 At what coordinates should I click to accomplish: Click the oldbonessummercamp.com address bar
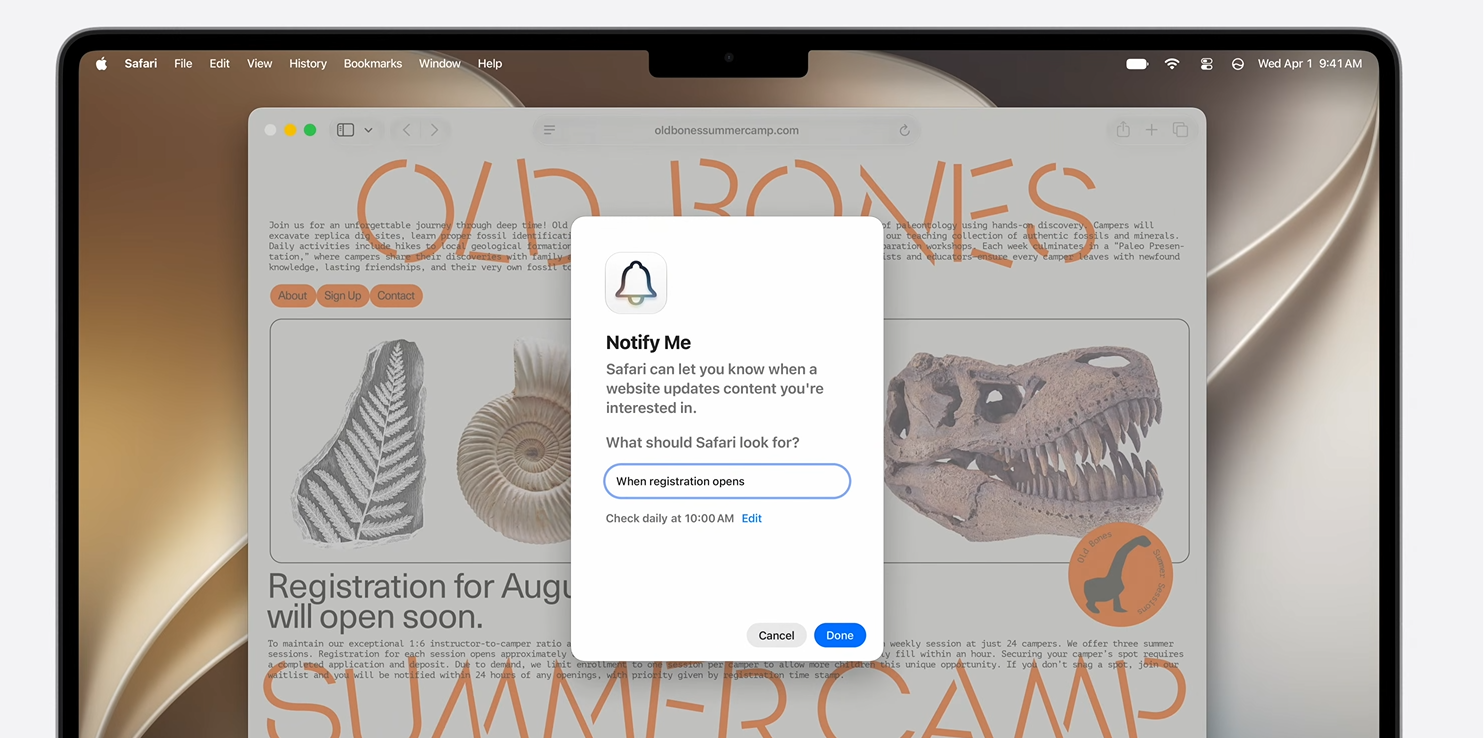point(727,130)
